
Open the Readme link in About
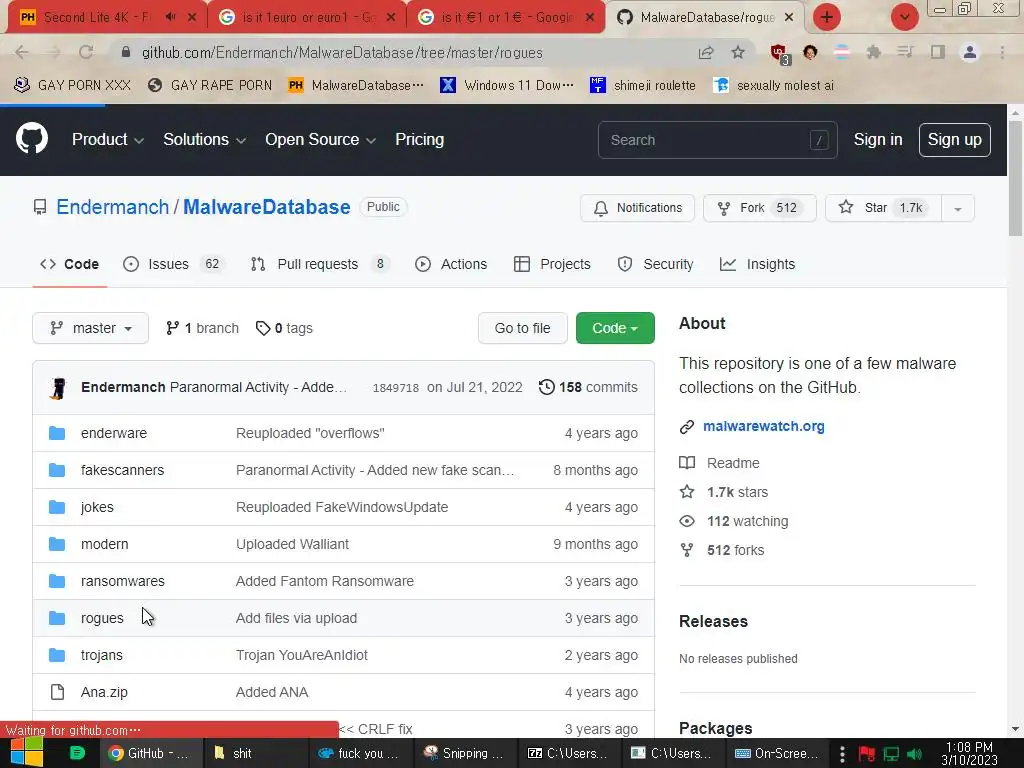click(x=719, y=462)
